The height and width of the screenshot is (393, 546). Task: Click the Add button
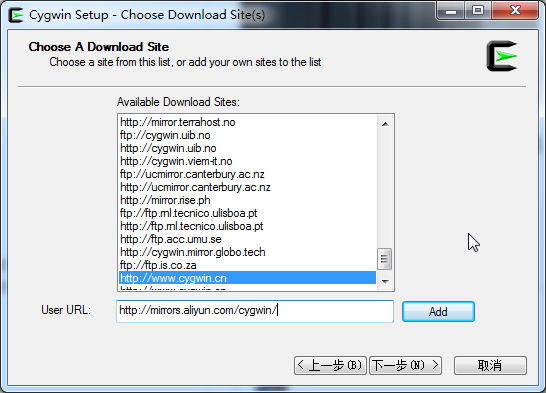438,311
